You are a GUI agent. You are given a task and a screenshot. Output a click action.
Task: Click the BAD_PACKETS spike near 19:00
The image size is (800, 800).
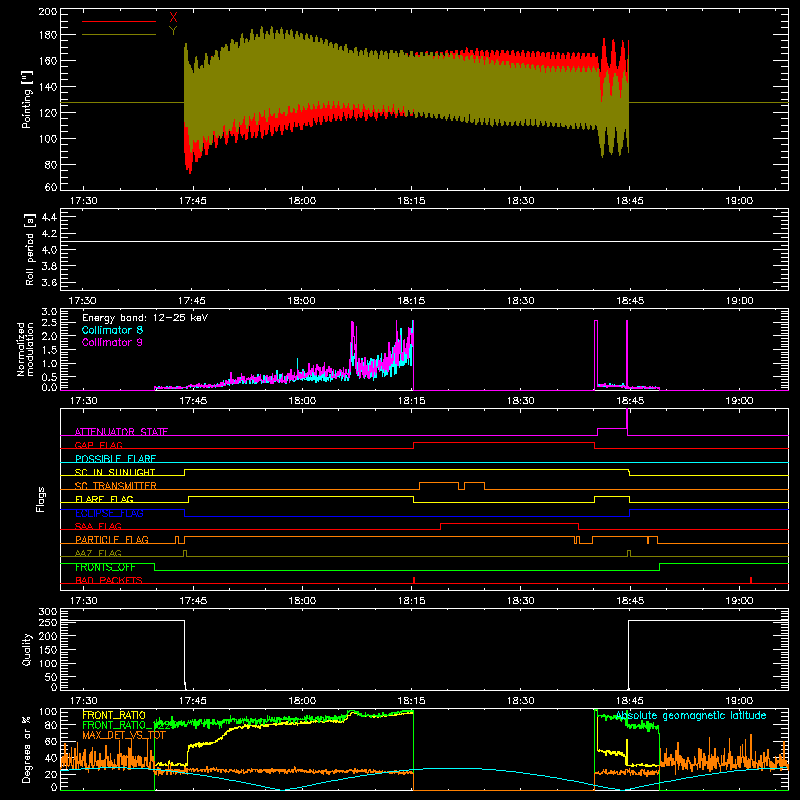point(751,580)
